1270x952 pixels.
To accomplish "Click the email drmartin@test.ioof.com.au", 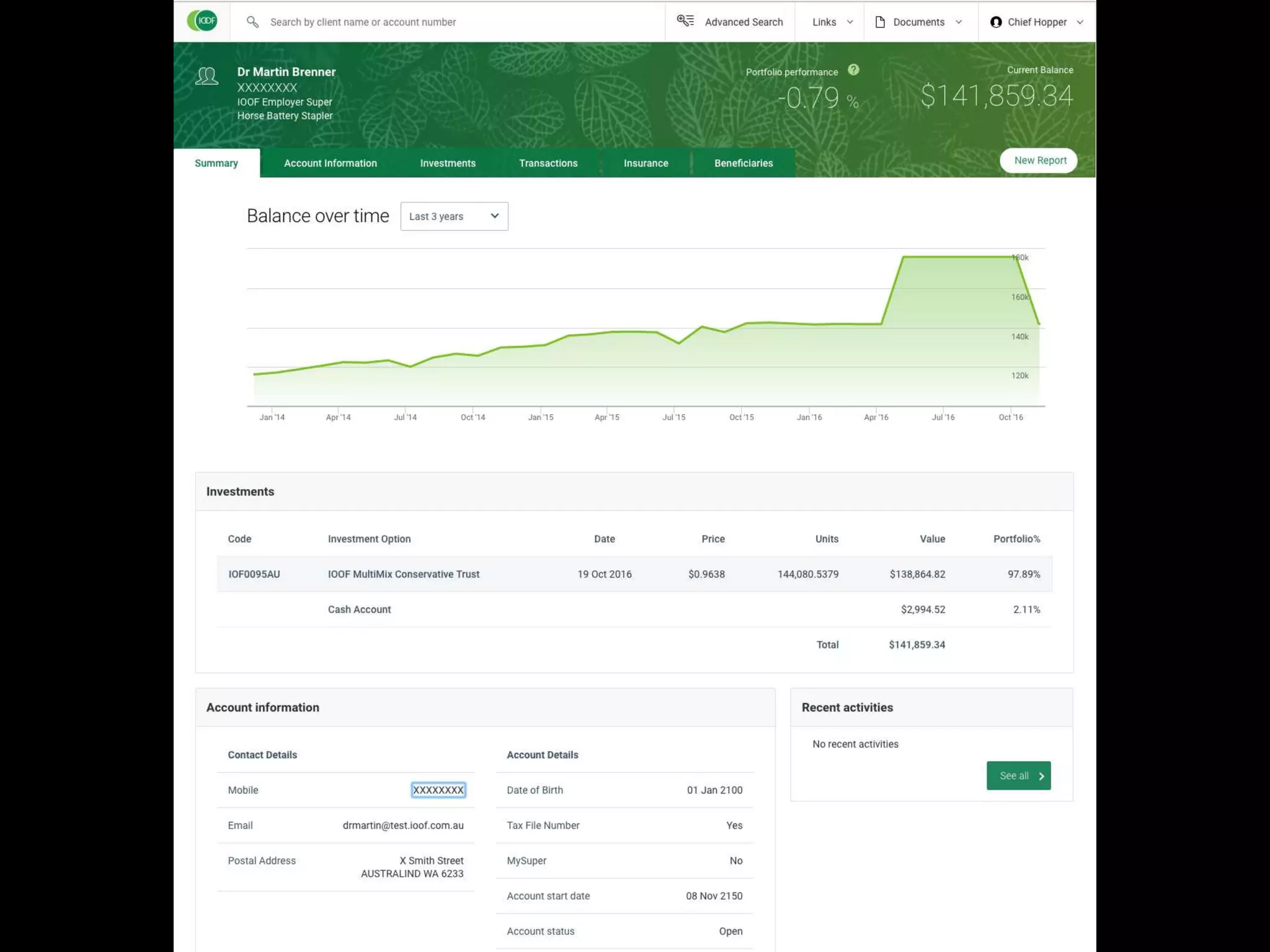I will [x=403, y=826].
